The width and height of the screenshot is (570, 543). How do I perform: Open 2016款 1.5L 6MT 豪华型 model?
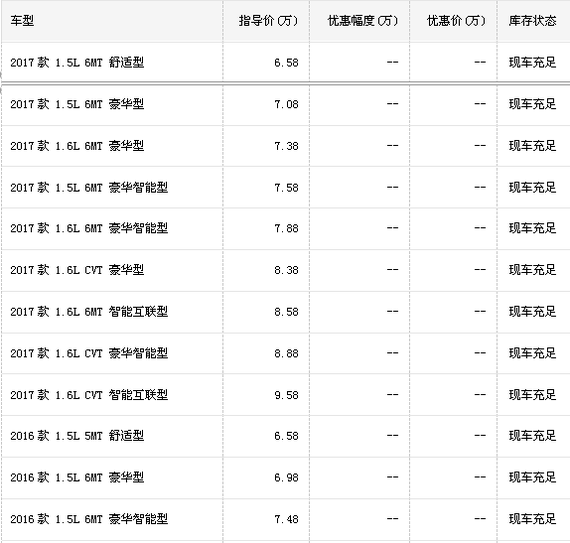point(77,477)
